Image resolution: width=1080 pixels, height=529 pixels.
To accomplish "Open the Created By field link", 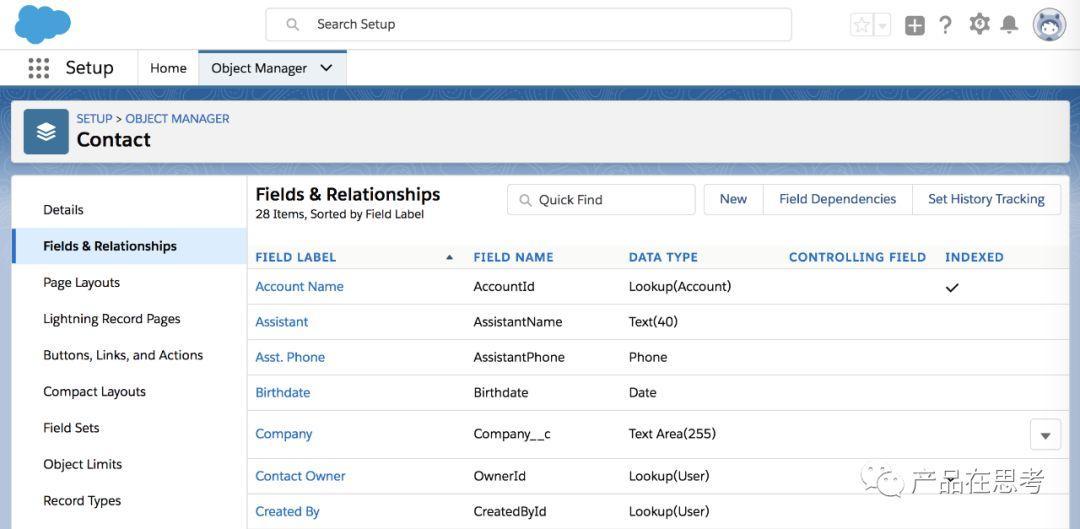I will point(287,512).
